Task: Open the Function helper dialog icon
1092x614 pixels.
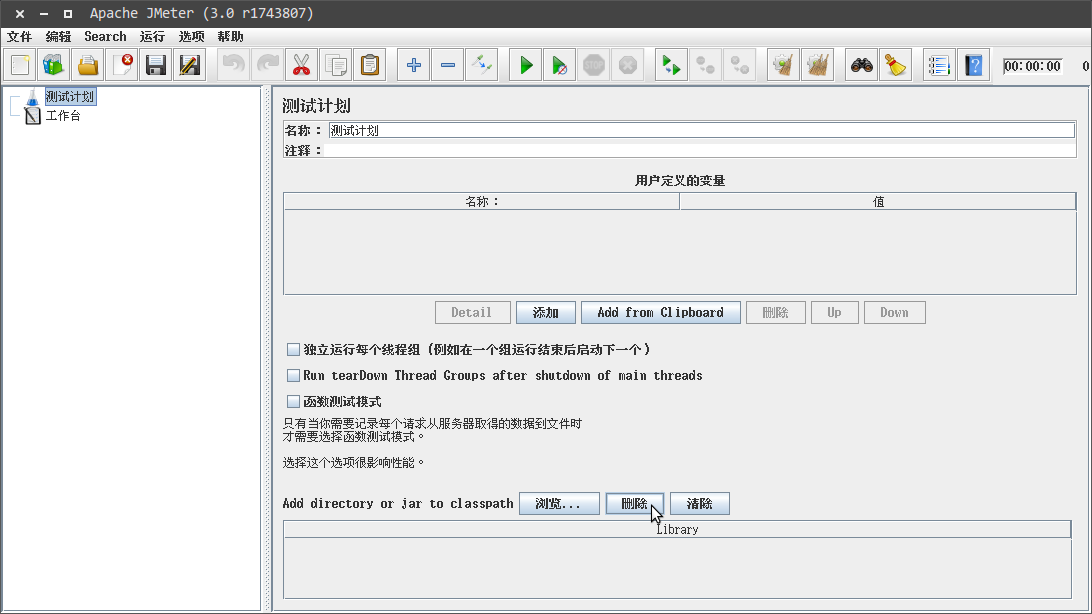Action: (x=939, y=65)
